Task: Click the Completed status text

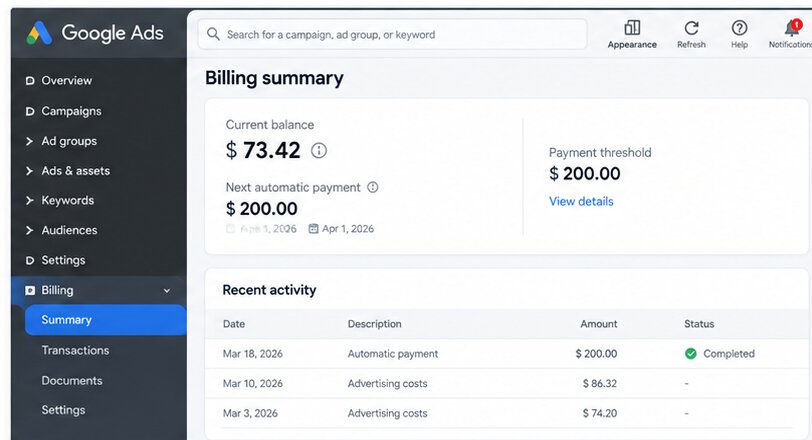Action: (x=729, y=354)
